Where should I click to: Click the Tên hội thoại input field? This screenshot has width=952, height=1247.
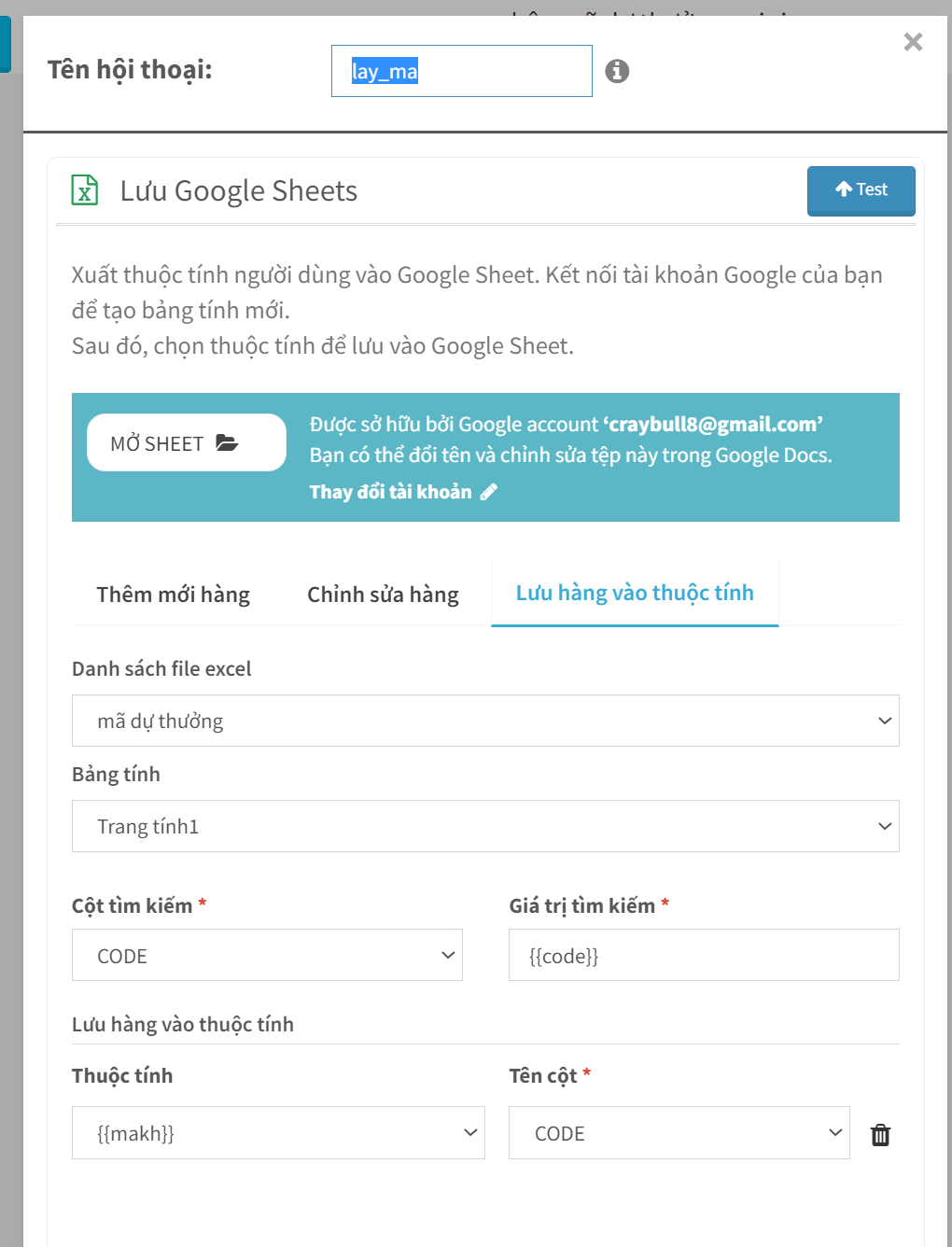(462, 71)
